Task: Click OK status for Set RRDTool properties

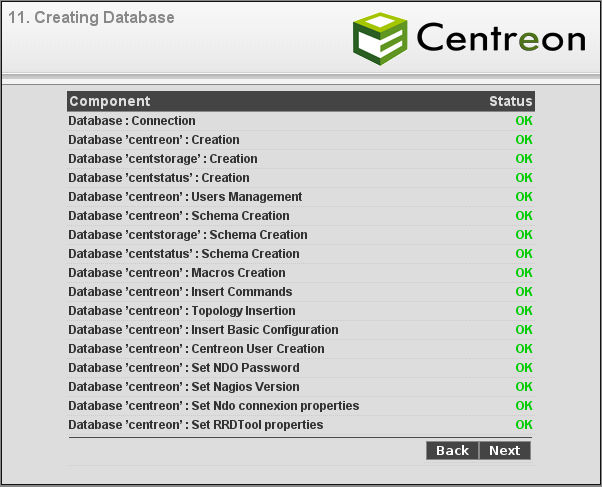Action: tap(524, 425)
